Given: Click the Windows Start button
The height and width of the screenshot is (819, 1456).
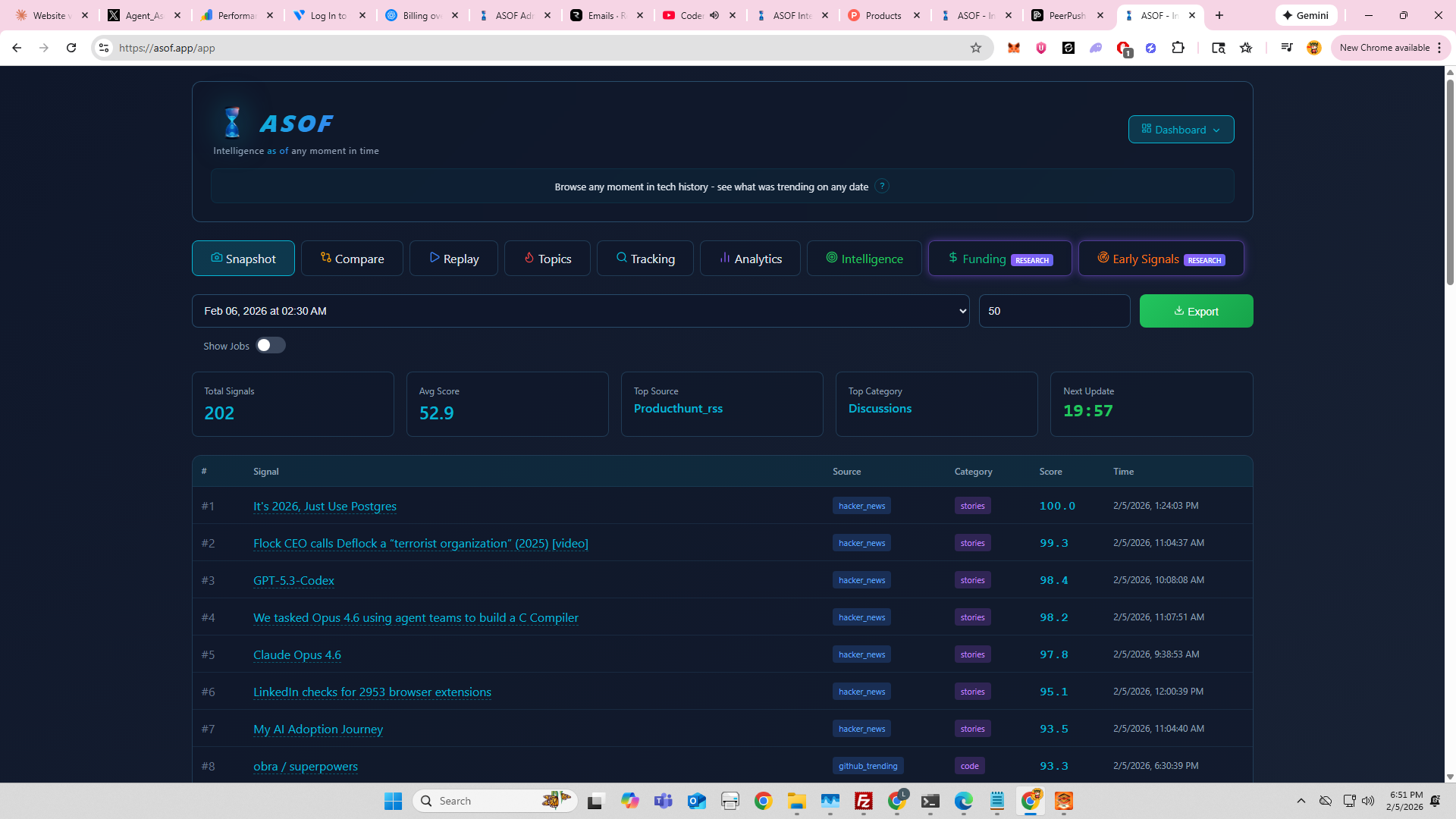Looking at the screenshot, I should coord(393,801).
